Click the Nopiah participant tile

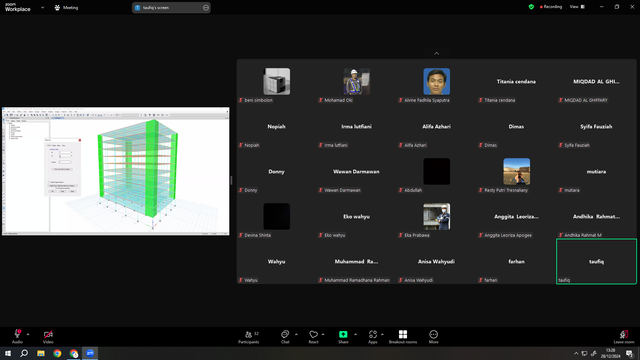click(276, 127)
